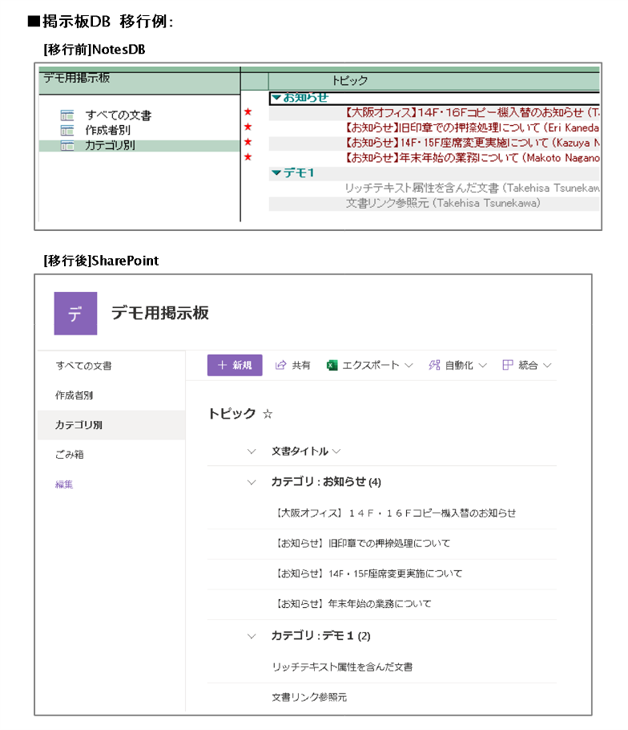Select すべての文書 in SharePoint navigation

tap(84, 366)
